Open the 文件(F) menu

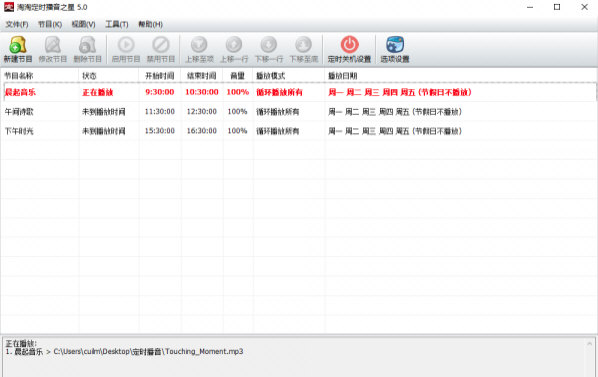(17, 24)
